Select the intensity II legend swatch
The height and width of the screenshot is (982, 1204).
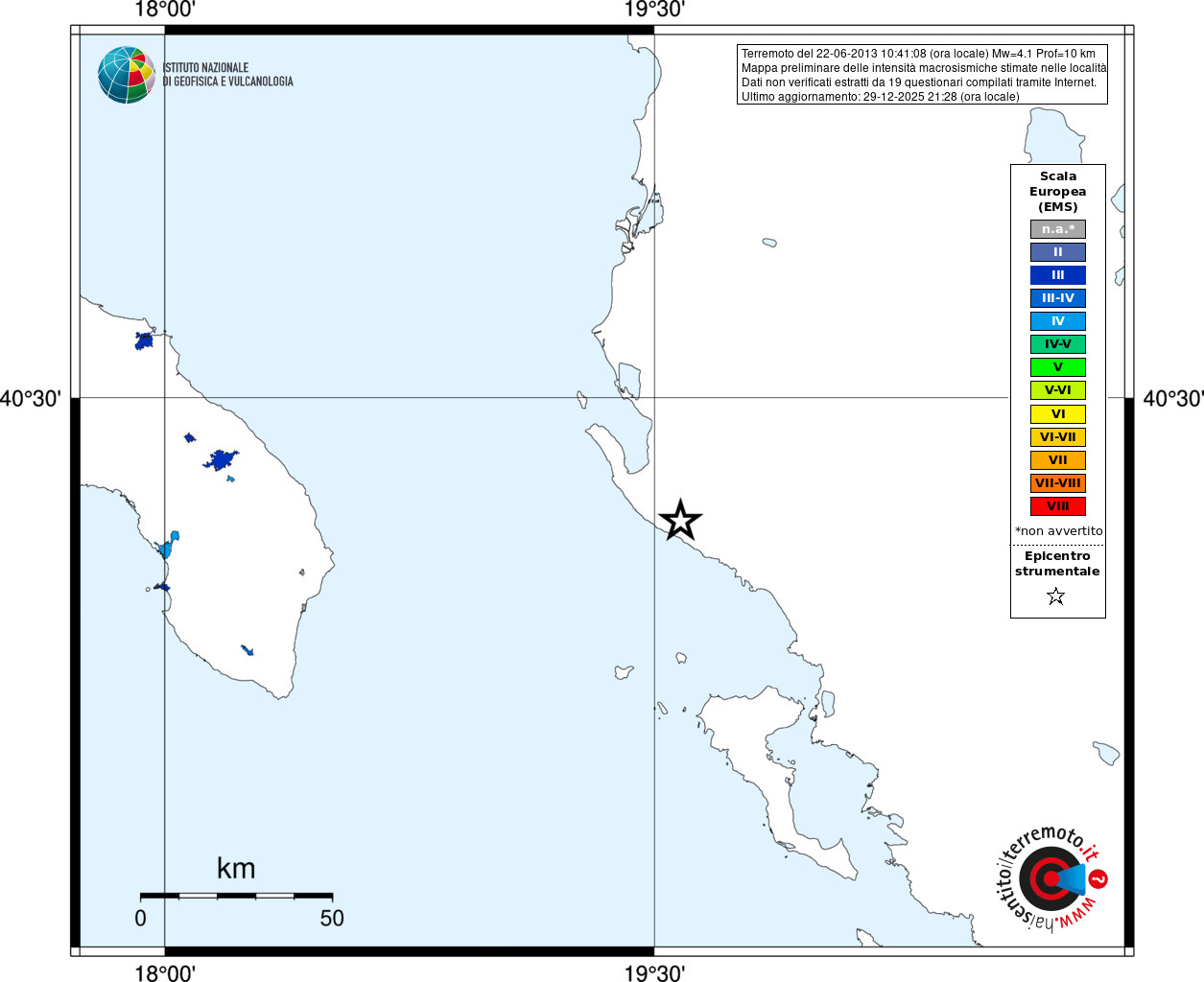(x=1058, y=252)
